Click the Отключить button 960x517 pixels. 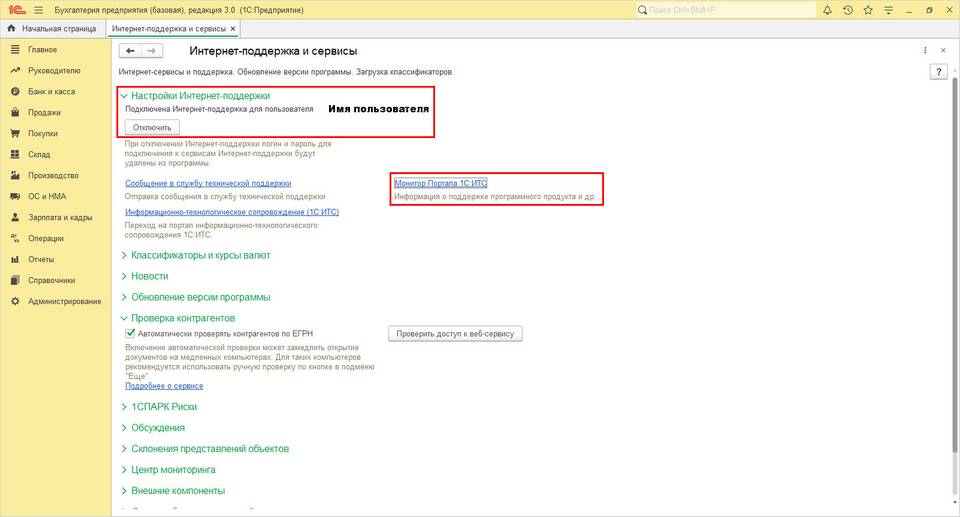tap(152, 127)
